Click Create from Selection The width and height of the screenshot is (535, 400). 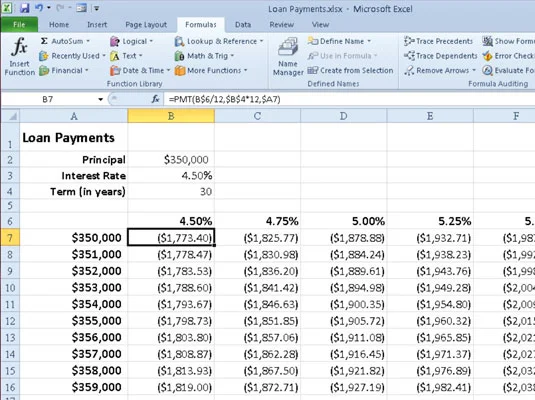350,71
